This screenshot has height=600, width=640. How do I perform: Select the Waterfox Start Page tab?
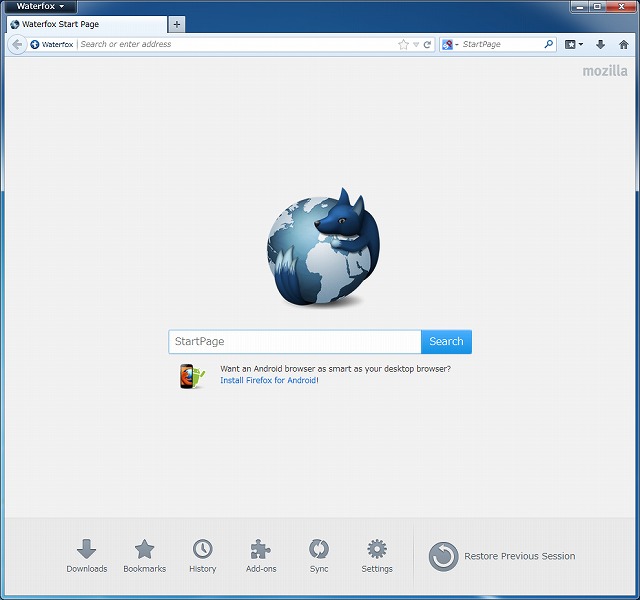pos(87,24)
